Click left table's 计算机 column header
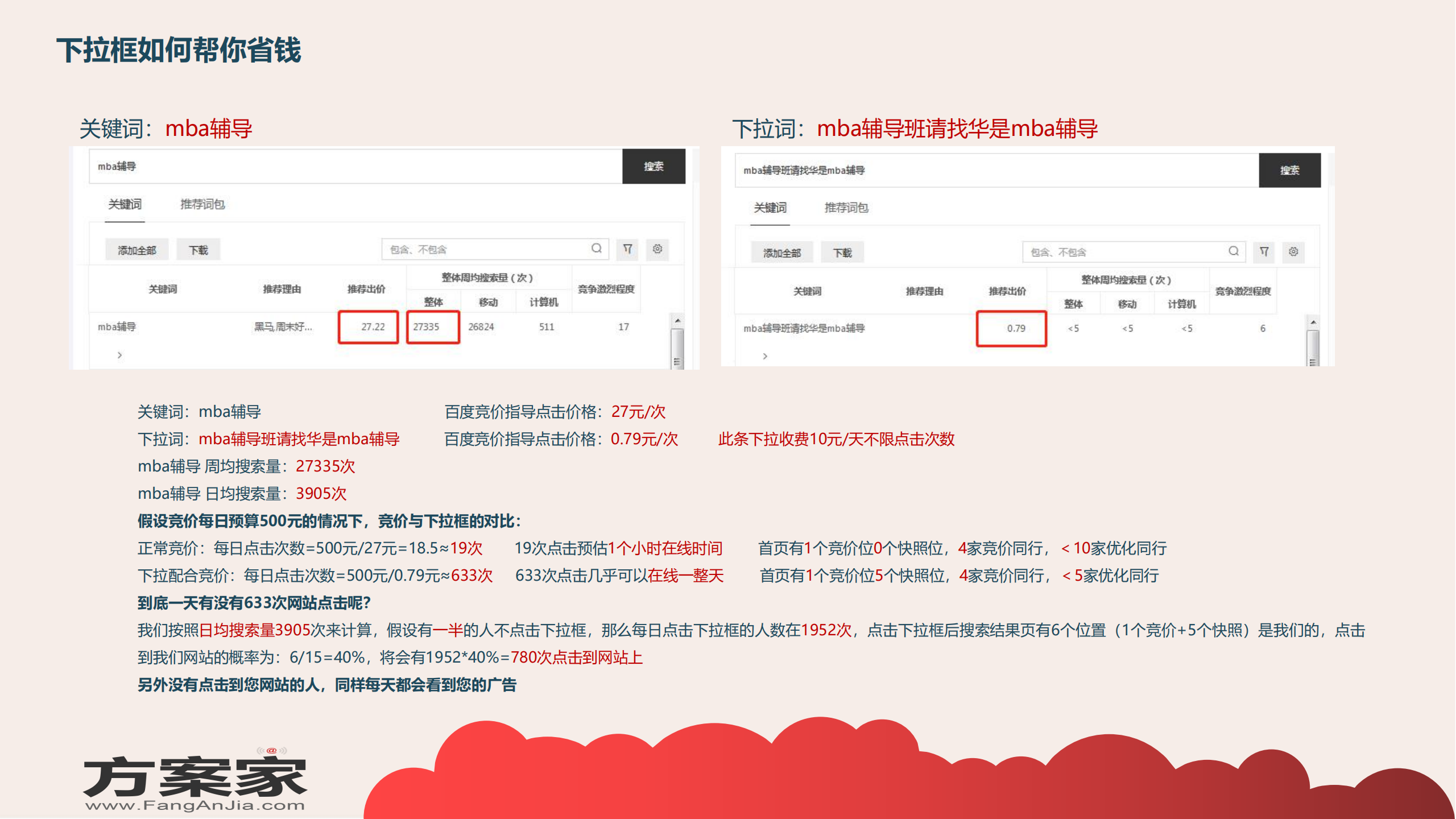This screenshot has height=819, width=1456. pos(544,303)
